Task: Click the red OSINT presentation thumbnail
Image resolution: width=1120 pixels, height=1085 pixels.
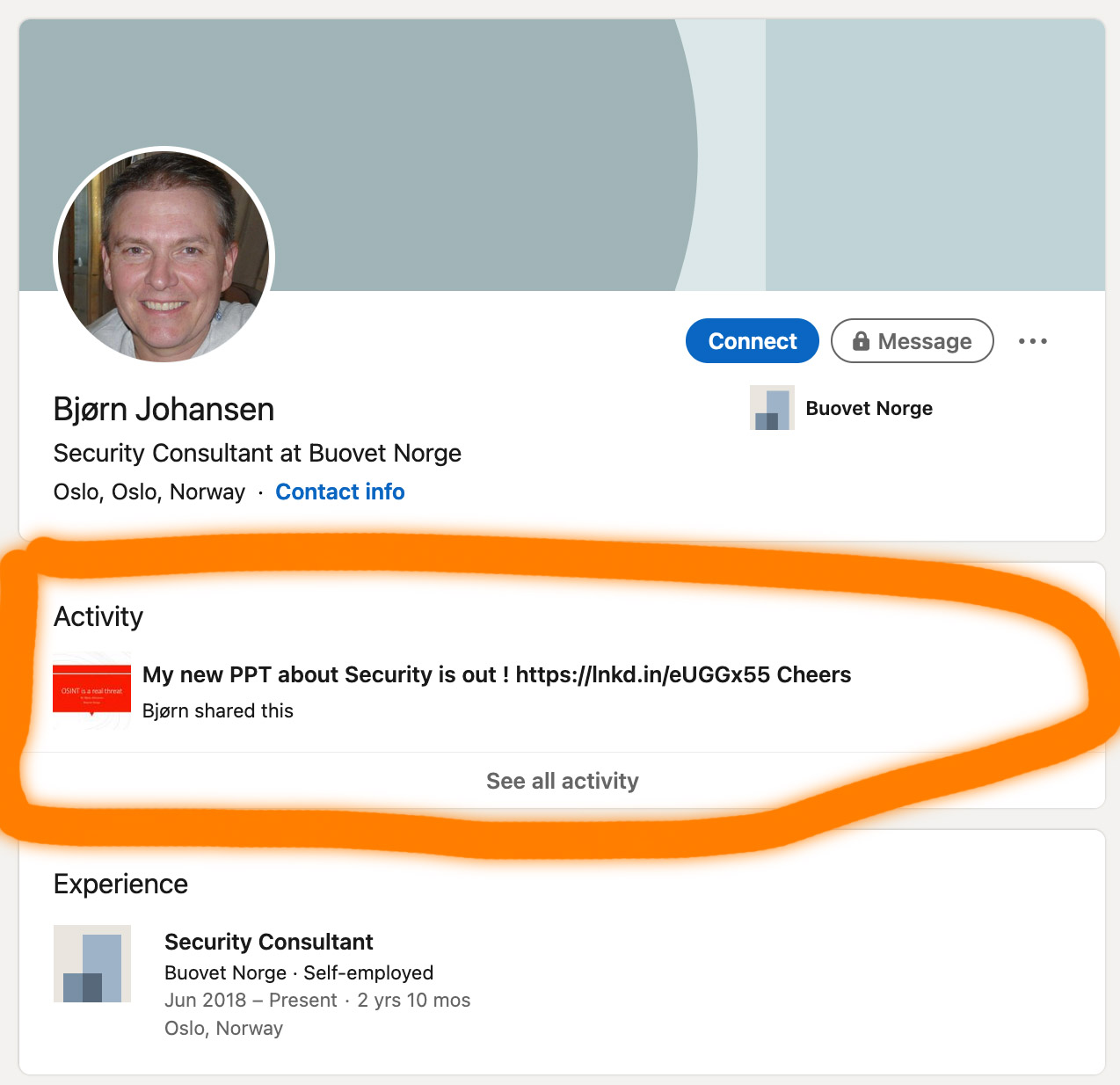Action: pyautogui.click(x=92, y=691)
